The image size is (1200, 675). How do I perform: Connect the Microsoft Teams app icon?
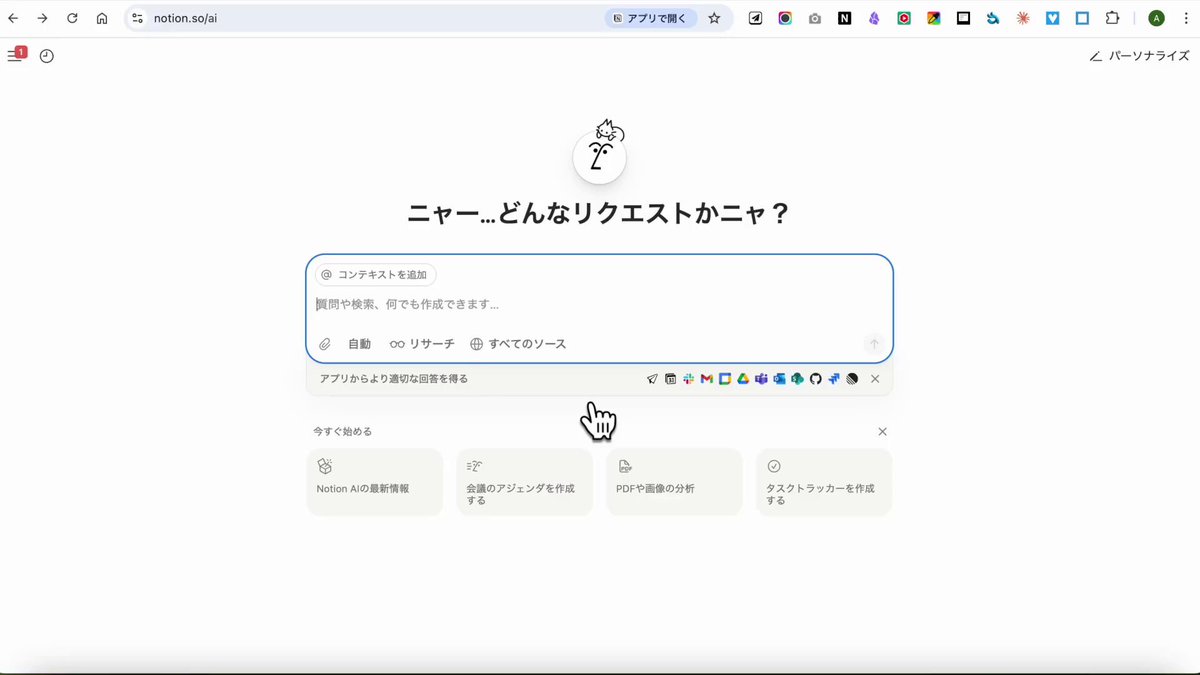[761, 379]
